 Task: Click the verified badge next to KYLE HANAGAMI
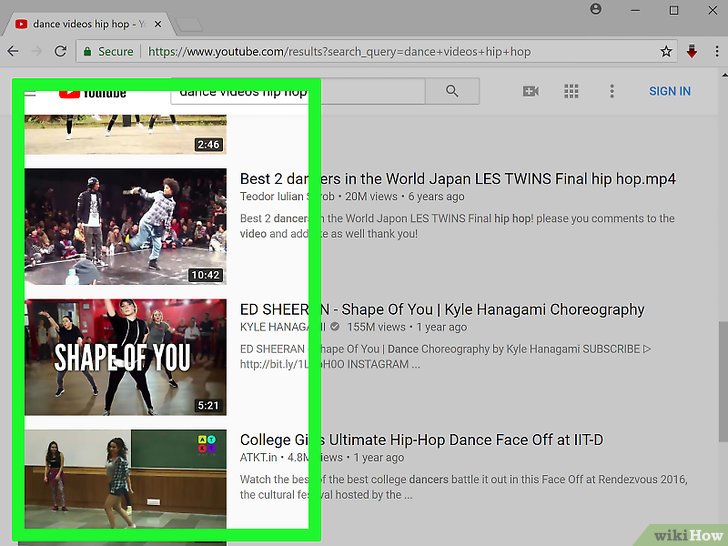(334, 327)
